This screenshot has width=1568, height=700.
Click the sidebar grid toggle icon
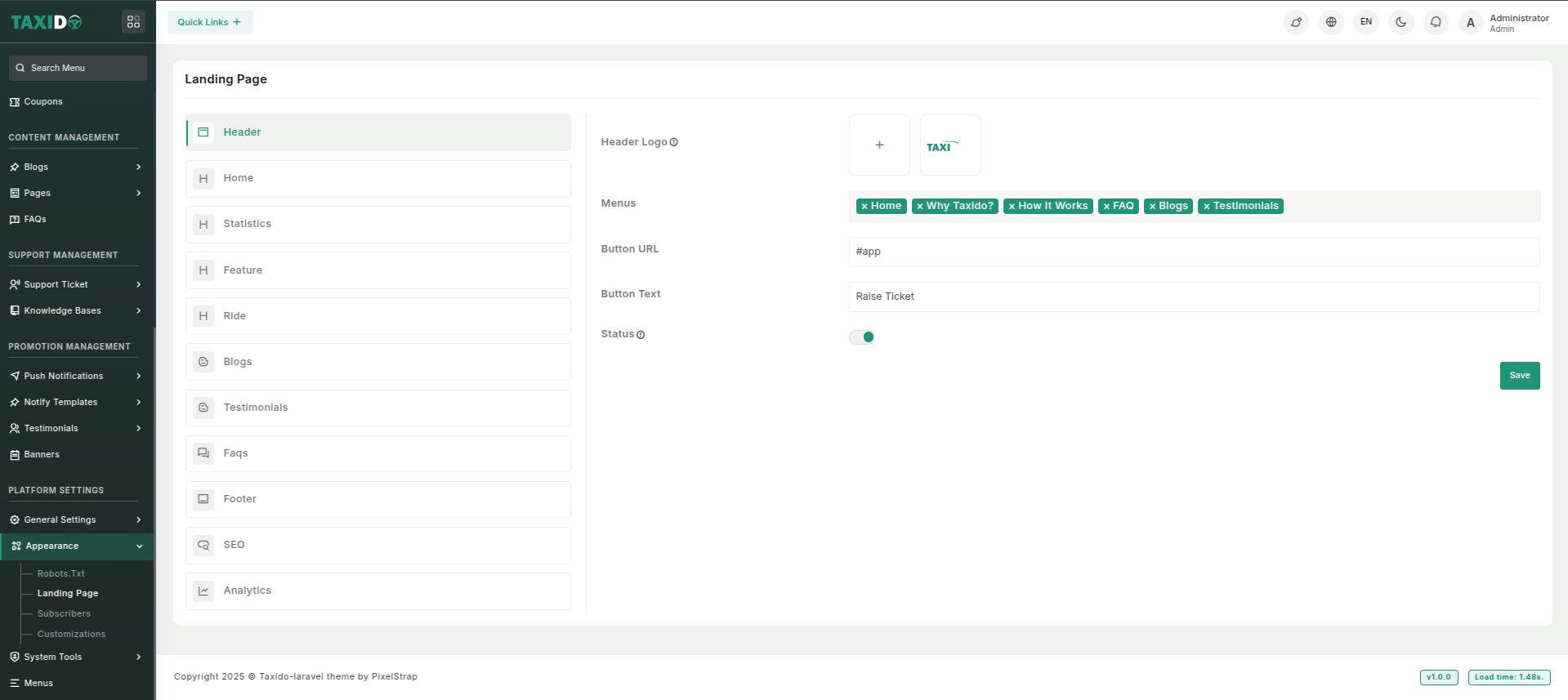pyautogui.click(x=133, y=22)
